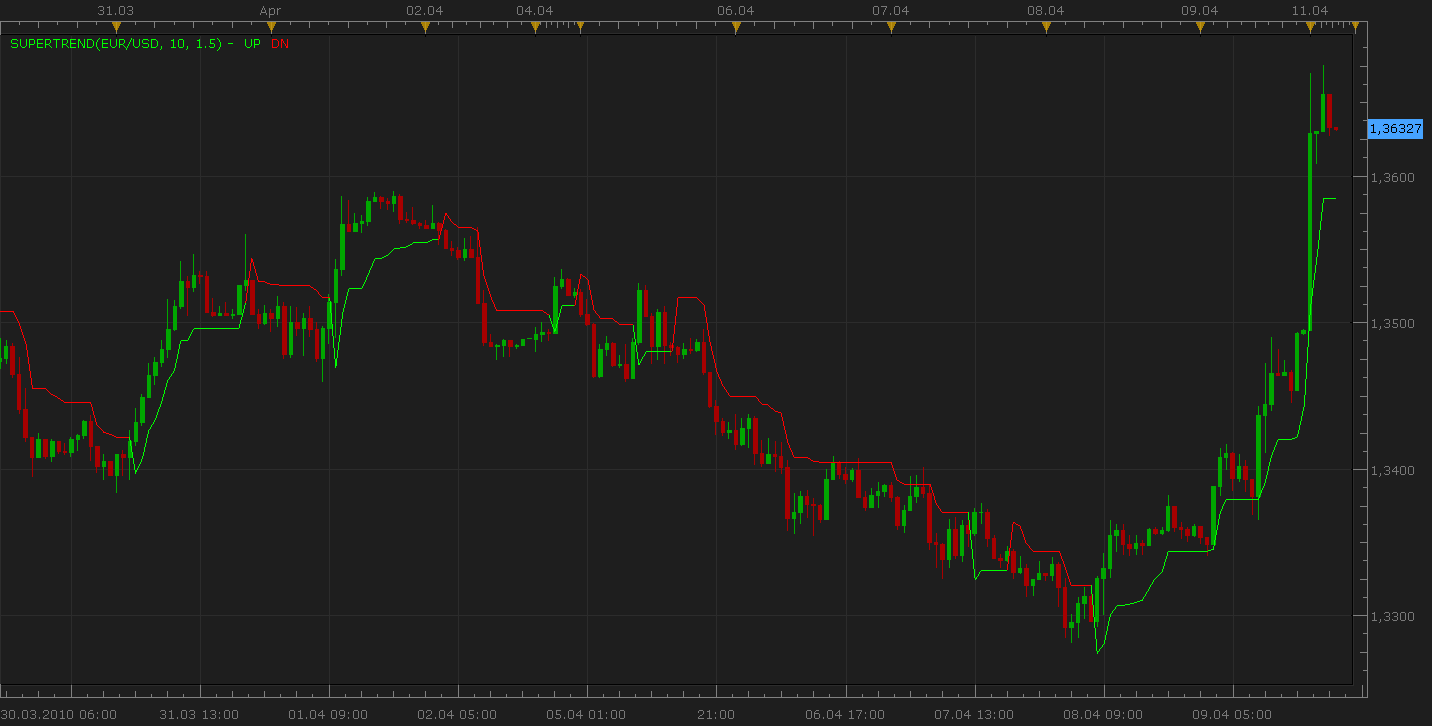
Task: Click the 05.04 01:00 time label
Action: click(587, 715)
